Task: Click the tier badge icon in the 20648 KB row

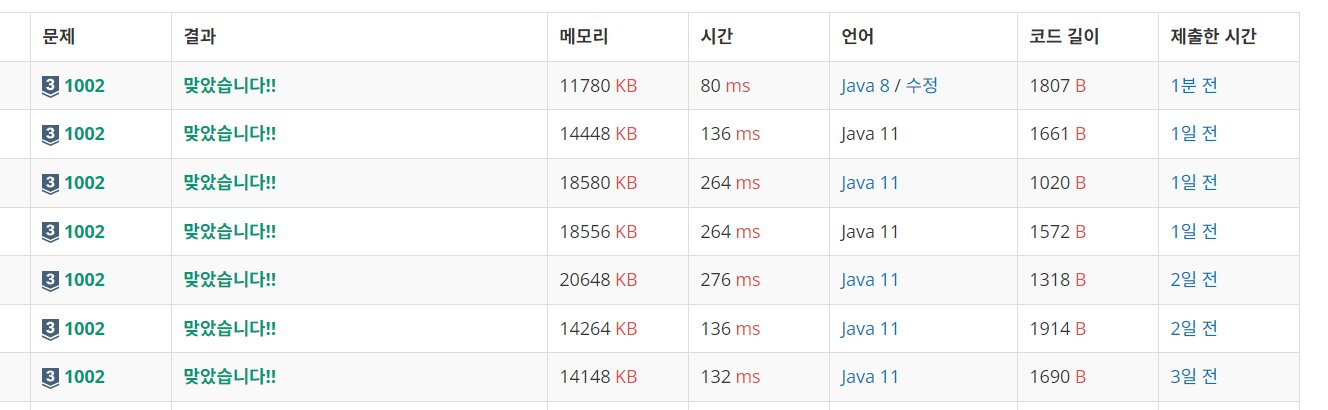Action: point(51,280)
